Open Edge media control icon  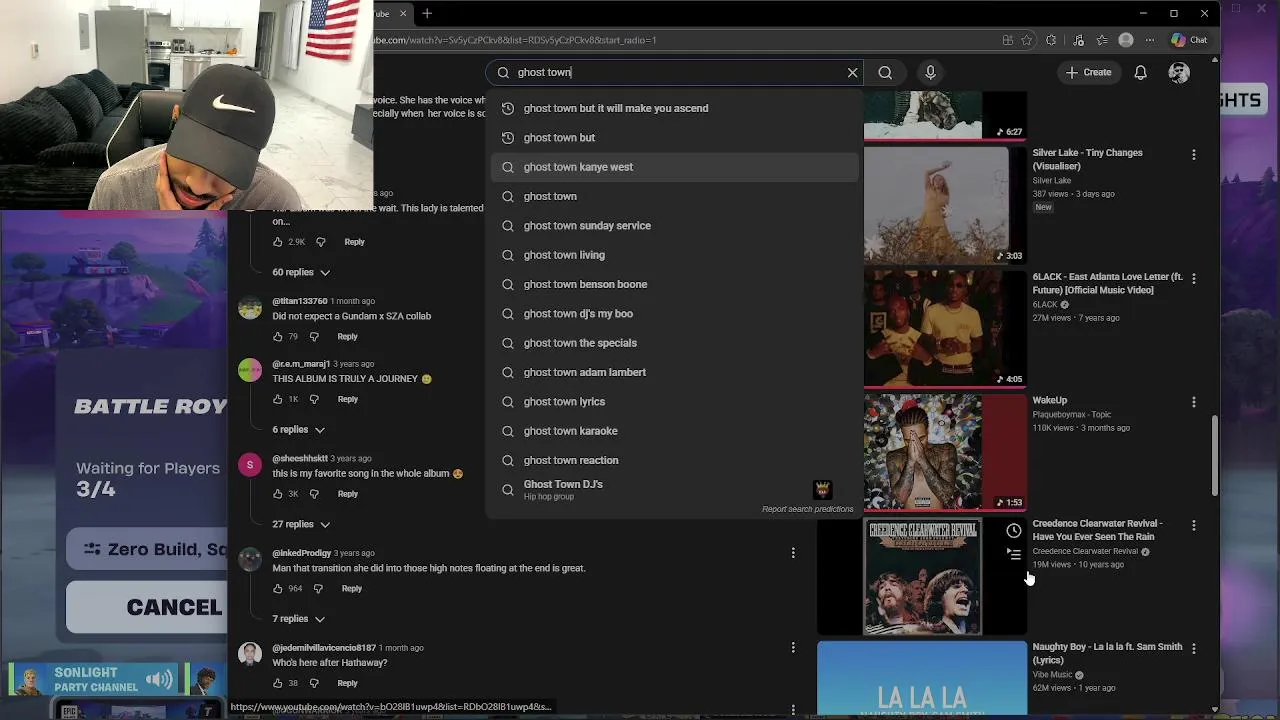(1078, 40)
